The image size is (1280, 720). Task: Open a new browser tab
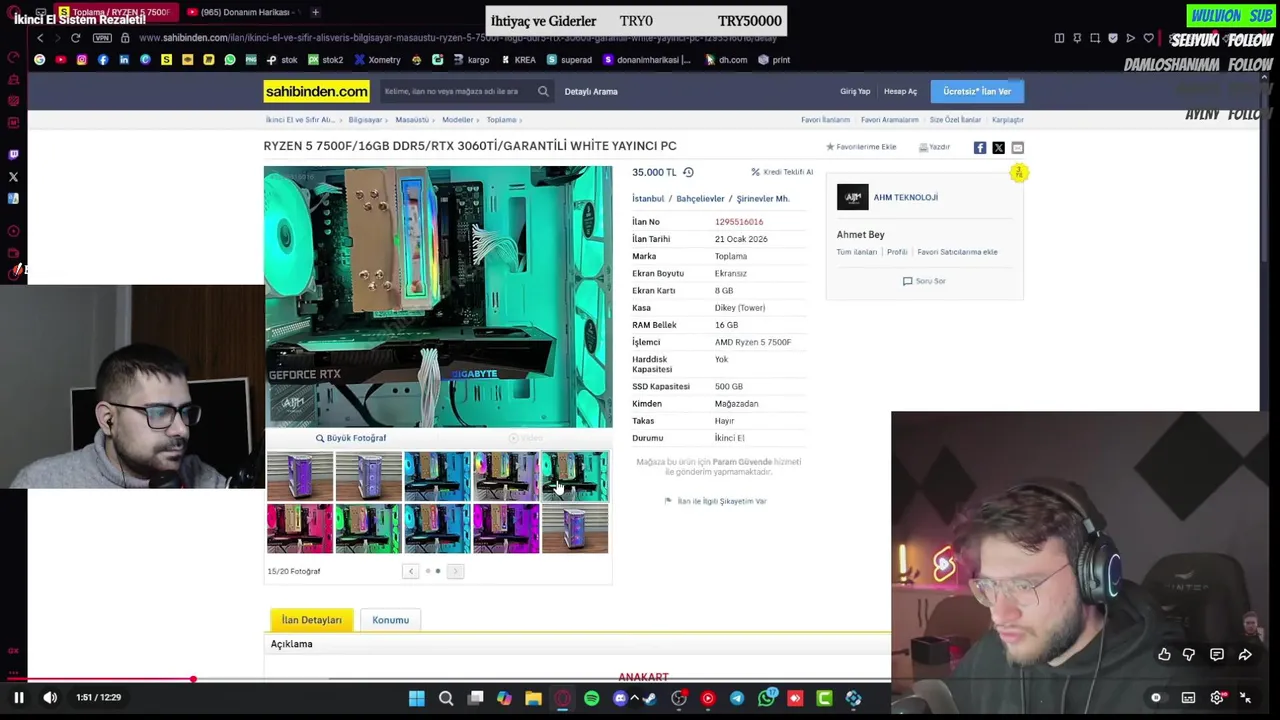315,12
